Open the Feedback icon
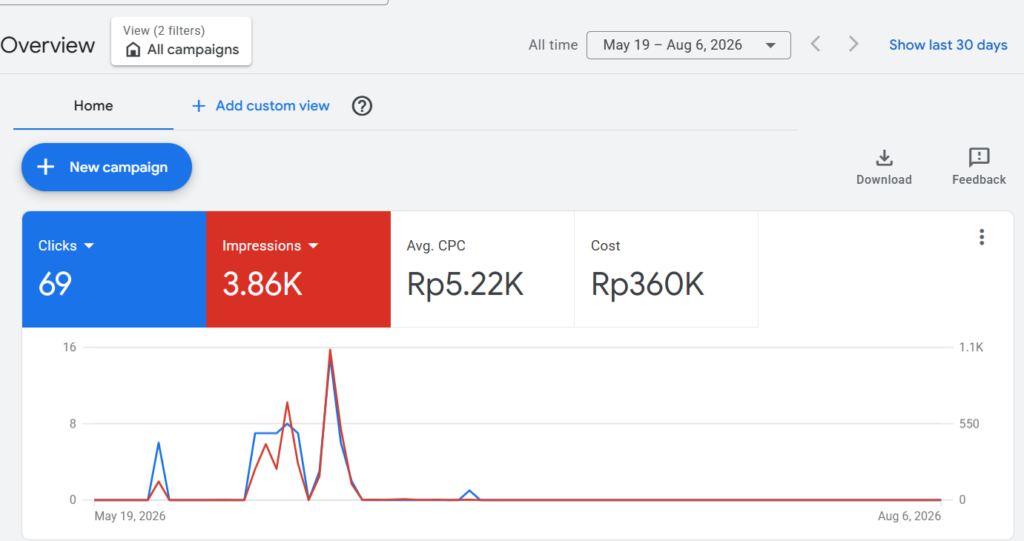This screenshot has width=1024, height=541. pyautogui.click(x=978, y=157)
